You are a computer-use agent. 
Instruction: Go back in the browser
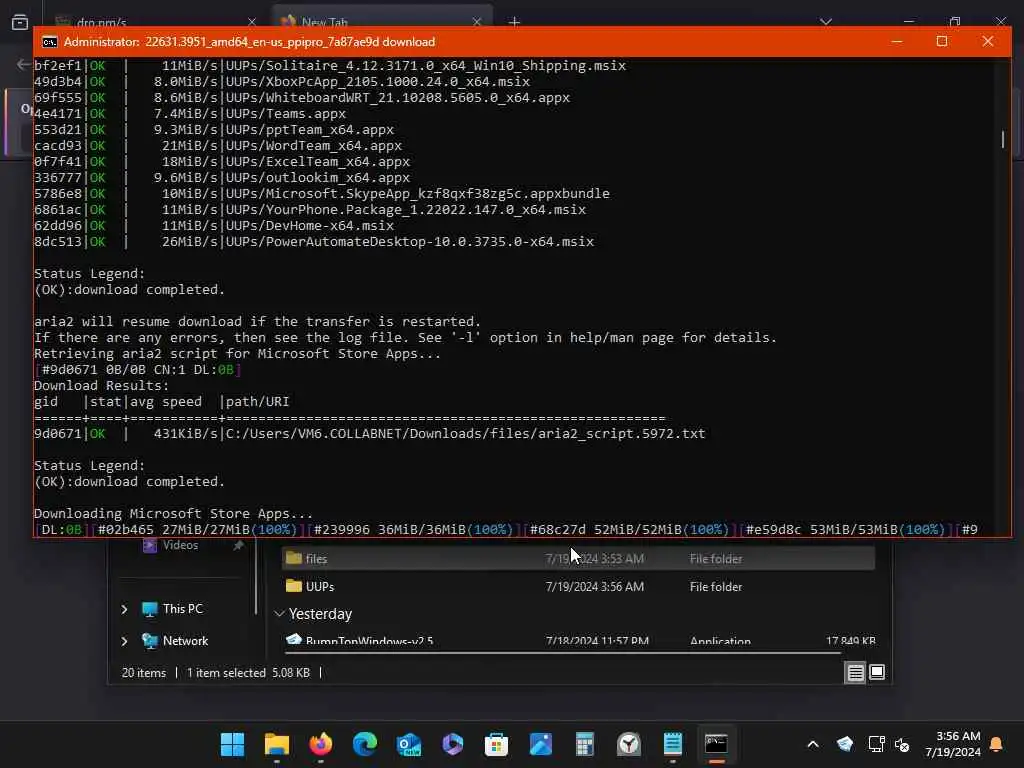pos(24,64)
